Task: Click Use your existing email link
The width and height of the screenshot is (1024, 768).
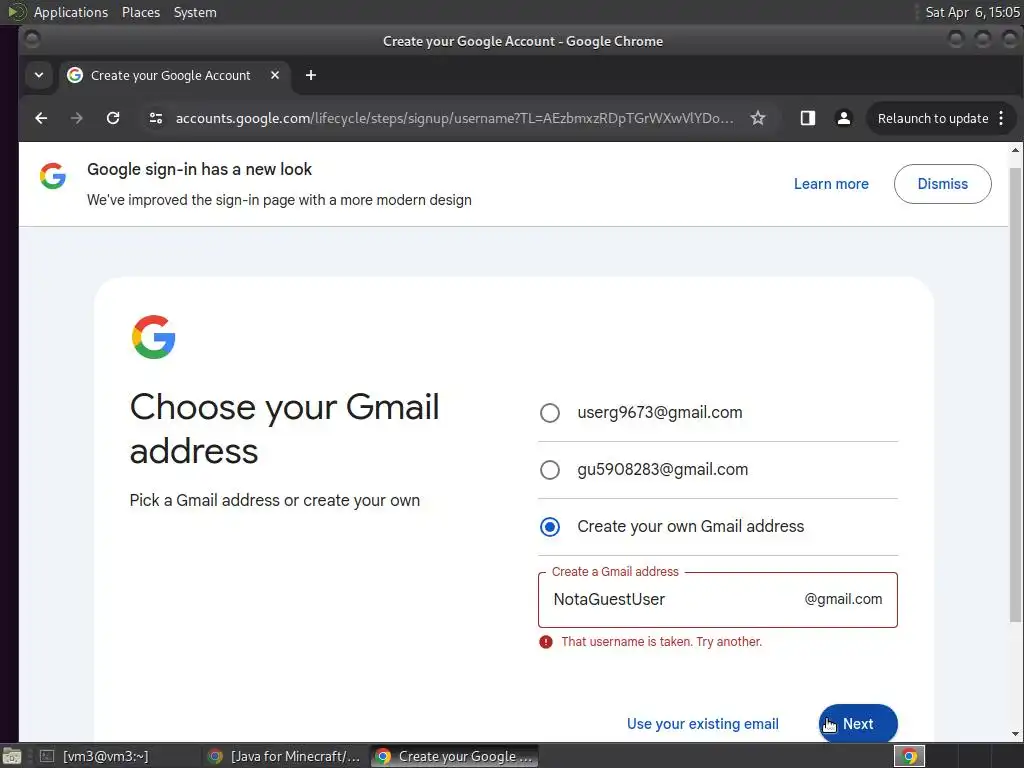Action: click(703, 724)
